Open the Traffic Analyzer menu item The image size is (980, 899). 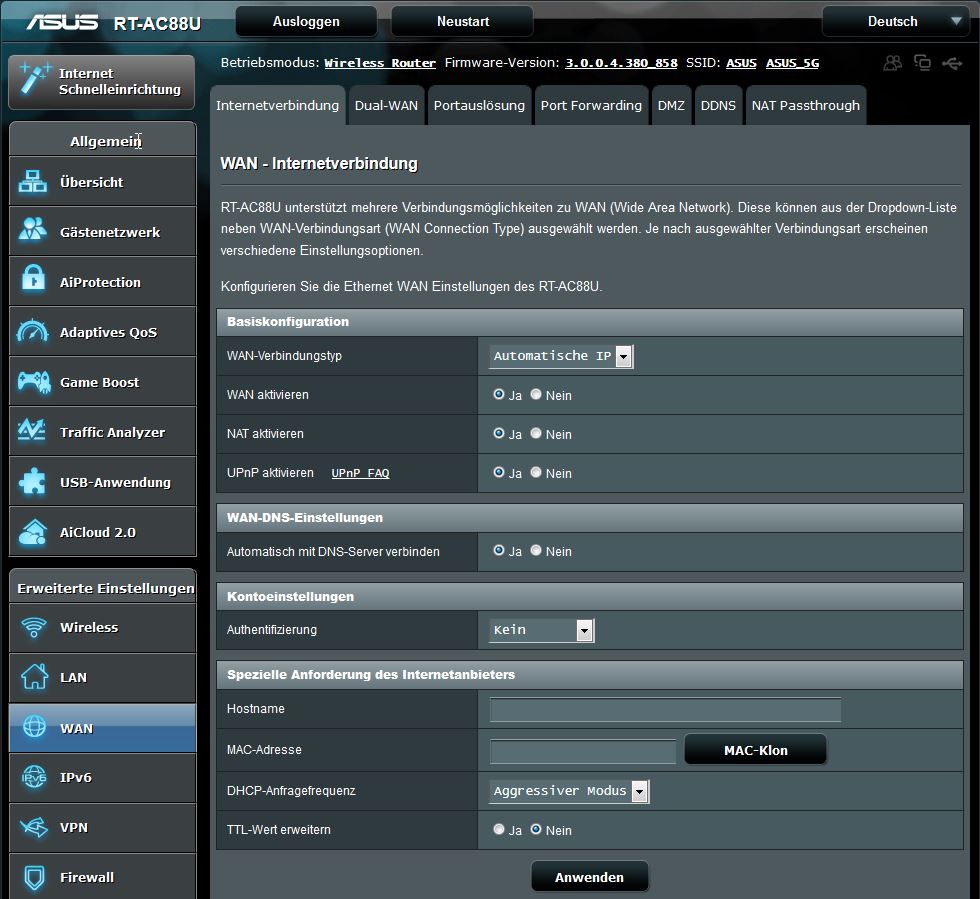pos(102,431)
